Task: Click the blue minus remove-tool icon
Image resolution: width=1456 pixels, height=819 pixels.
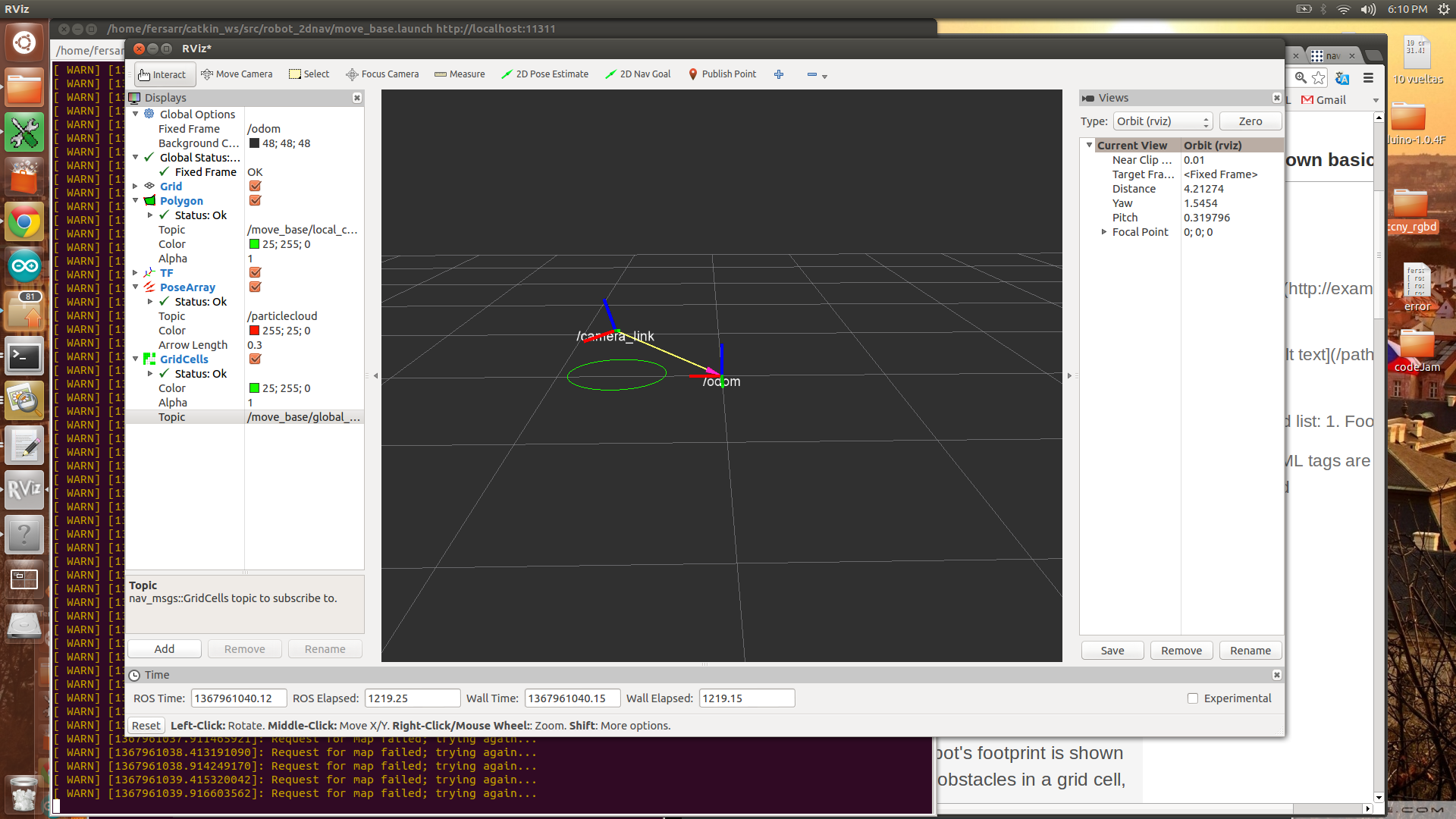Action: click(812, 74)
